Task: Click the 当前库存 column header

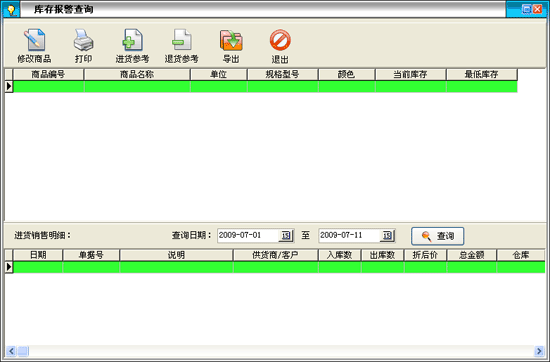Action: (x=410, y=74)
